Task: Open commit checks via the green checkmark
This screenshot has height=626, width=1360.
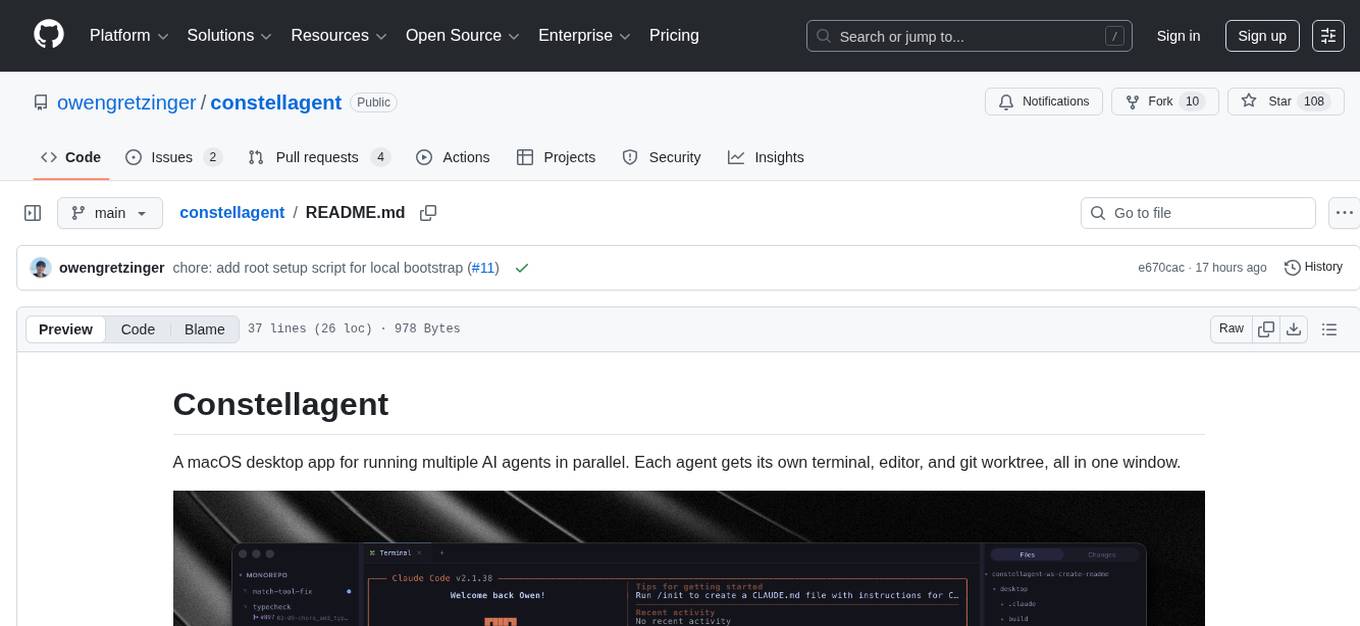Action: click(521, 267)
